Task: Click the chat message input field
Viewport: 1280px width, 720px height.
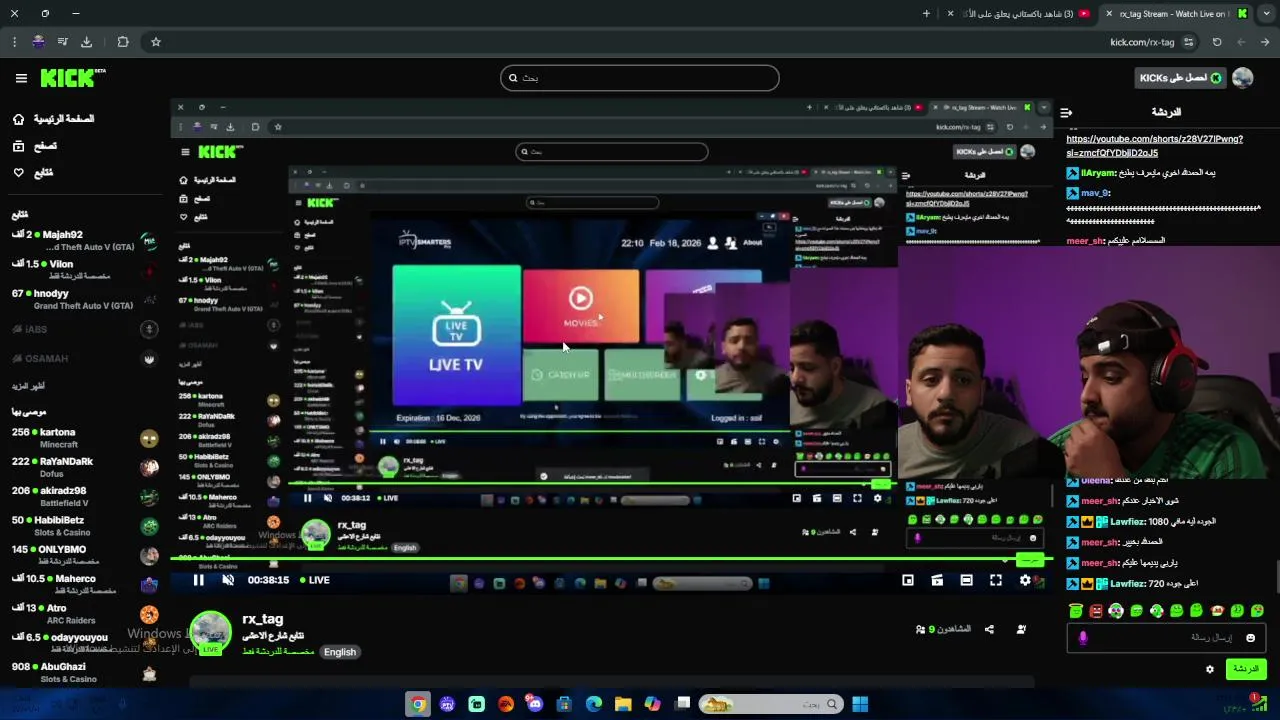Action: (x=1164, y=638)
